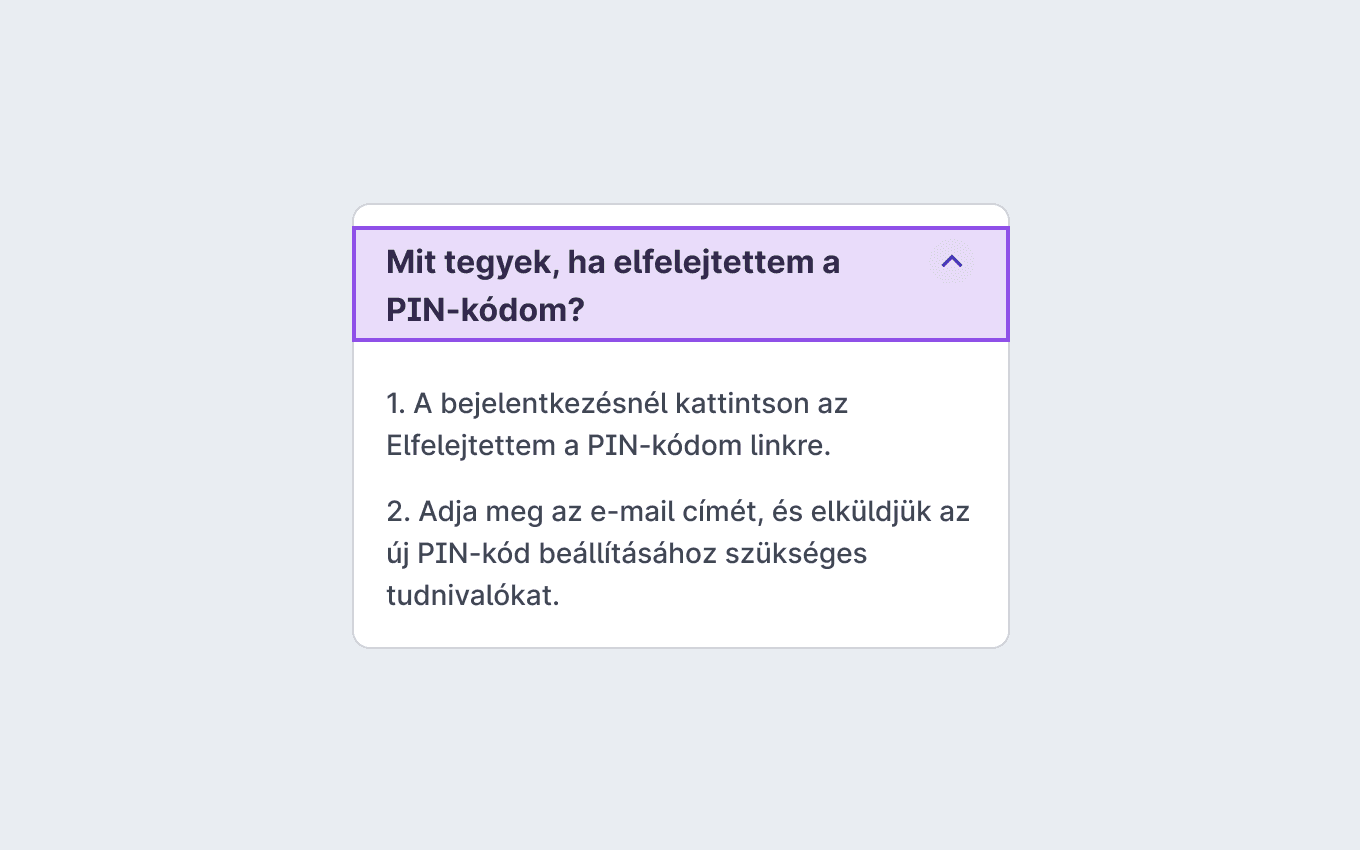Click the "Elfelejtettem a PIN-kódom linkre" line
This screenshot has width=1360, height=850.
pos(609,445)
